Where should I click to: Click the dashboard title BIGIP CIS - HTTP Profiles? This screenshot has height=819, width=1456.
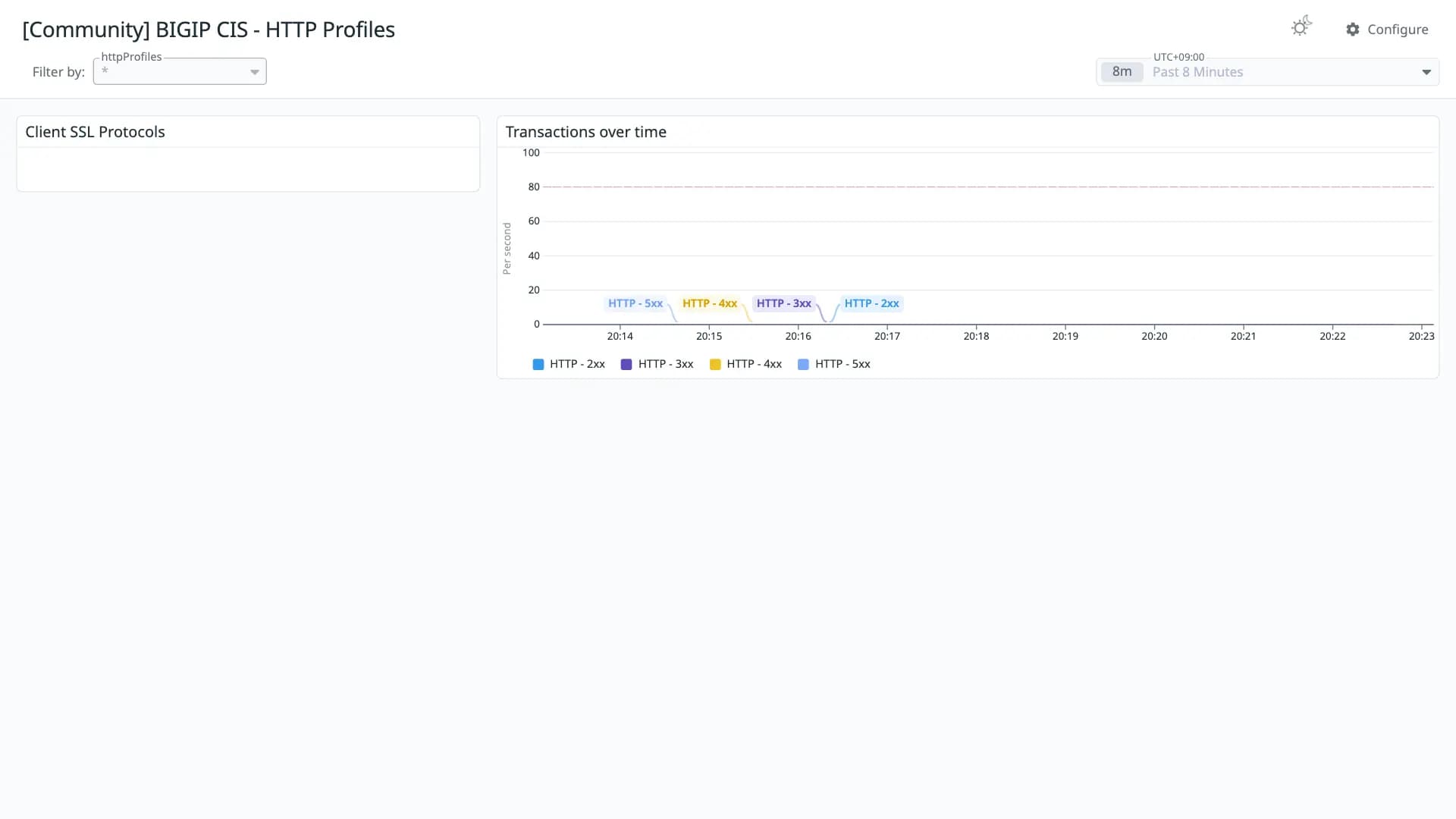coord(209,30)
